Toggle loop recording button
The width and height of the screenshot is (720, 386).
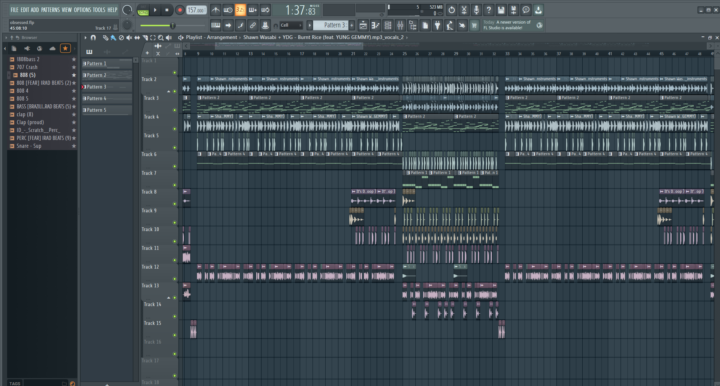[265, 10]
